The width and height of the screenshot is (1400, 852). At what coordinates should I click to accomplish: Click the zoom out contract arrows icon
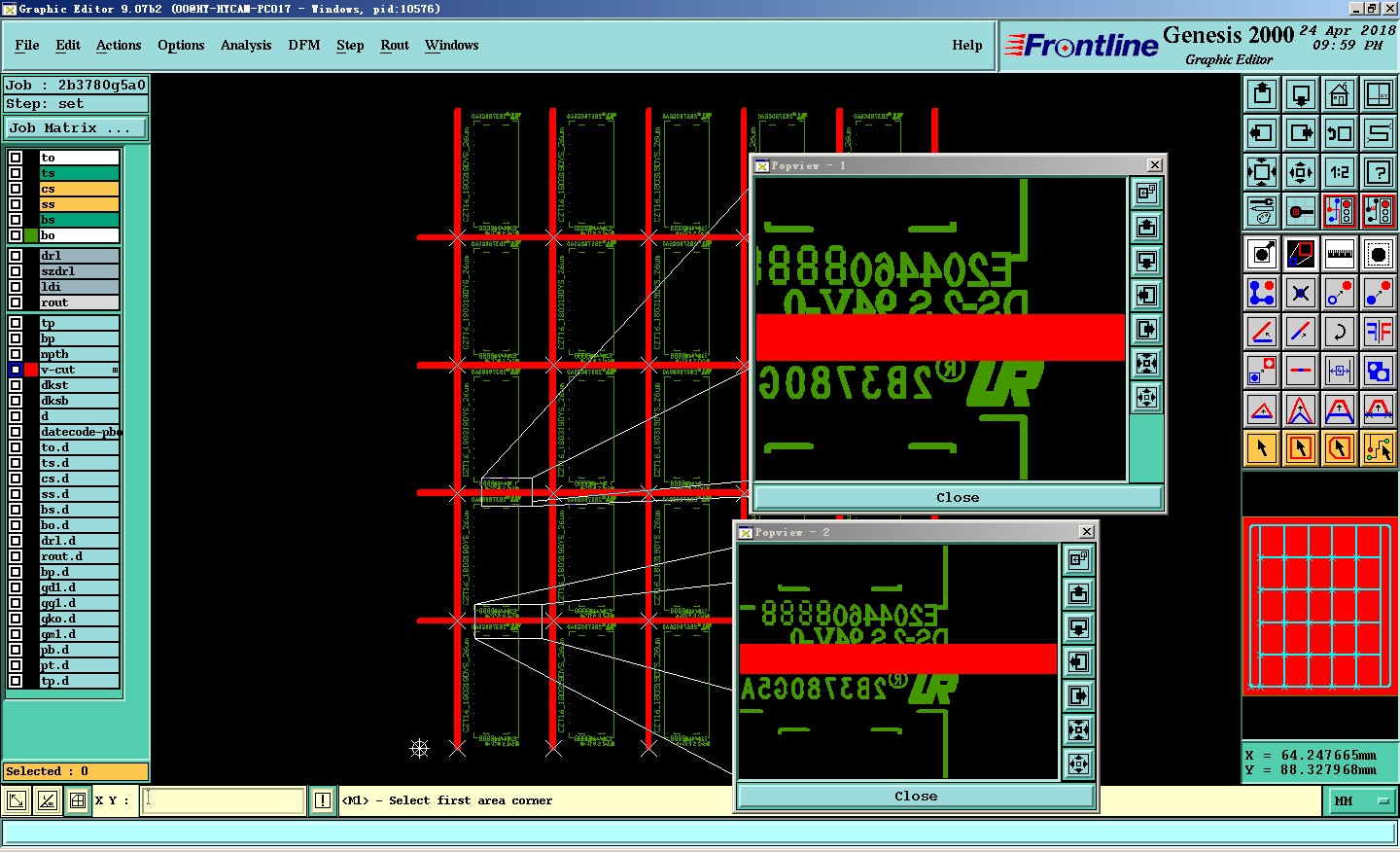[1301, 172]
